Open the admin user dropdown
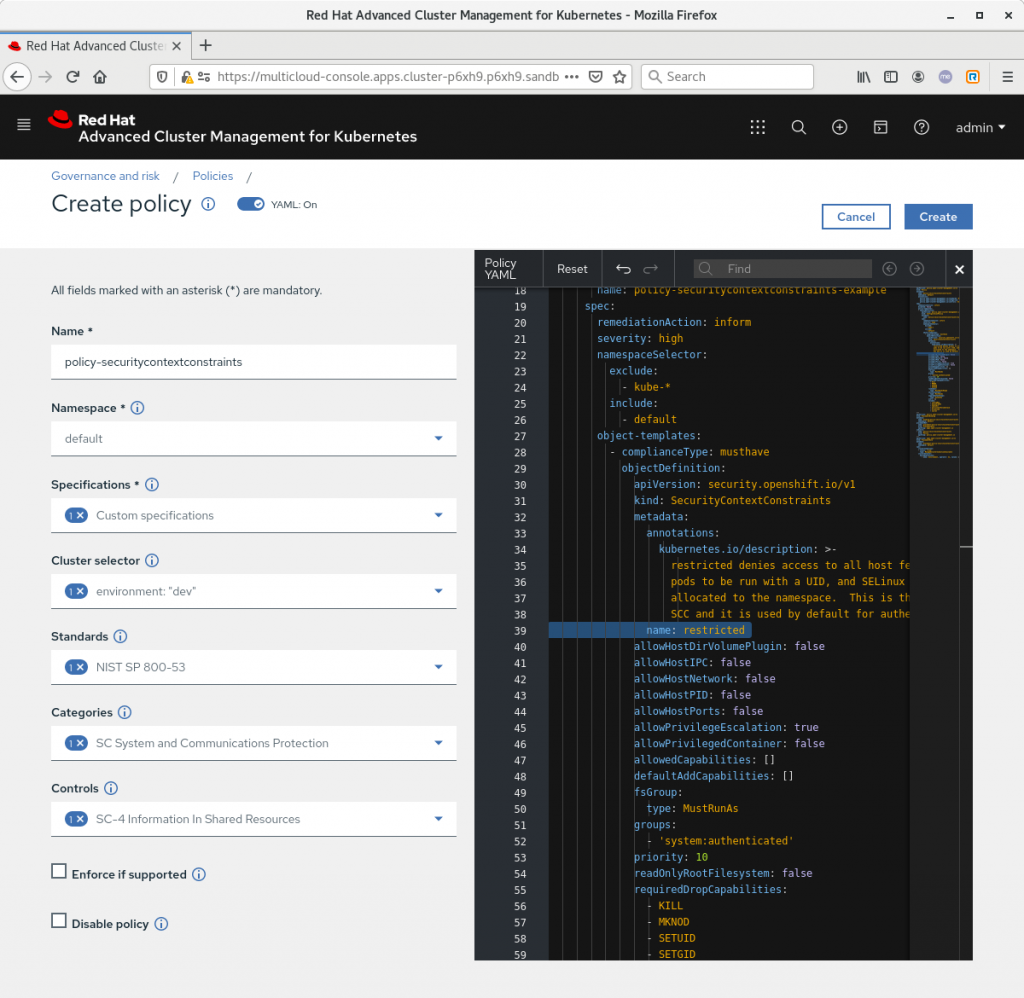 (980, 127)
